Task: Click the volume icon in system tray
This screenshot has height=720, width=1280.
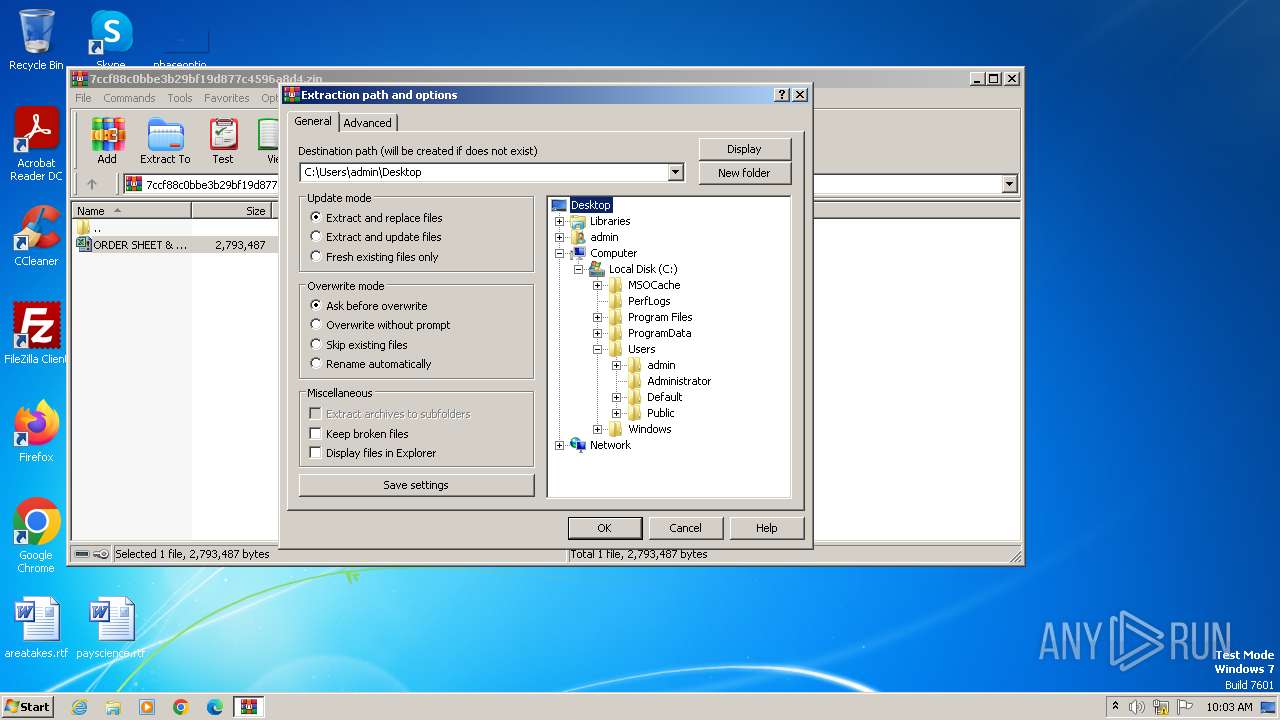Action: [x=1137, y=707]
